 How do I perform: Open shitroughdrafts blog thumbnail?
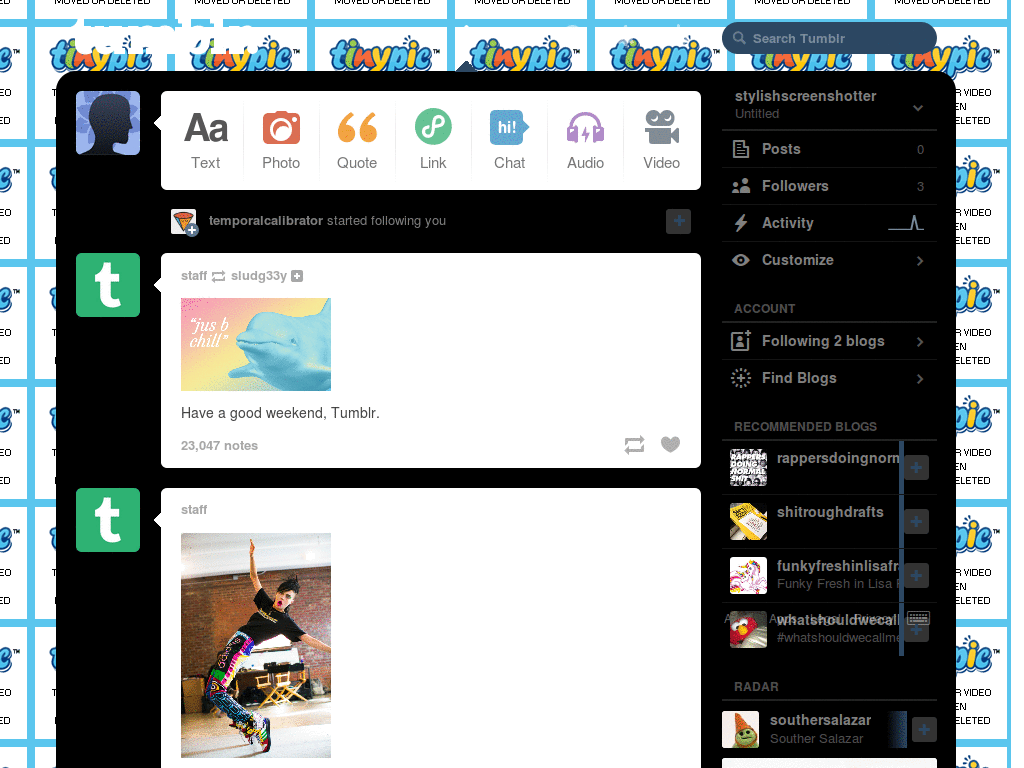(748, 522)
